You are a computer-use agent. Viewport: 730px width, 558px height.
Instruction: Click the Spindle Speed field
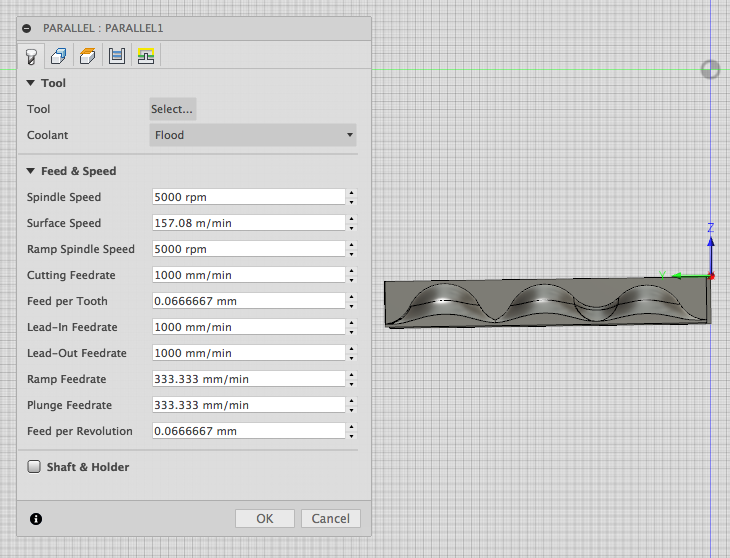pyautogui.click(x=249, y=197)
